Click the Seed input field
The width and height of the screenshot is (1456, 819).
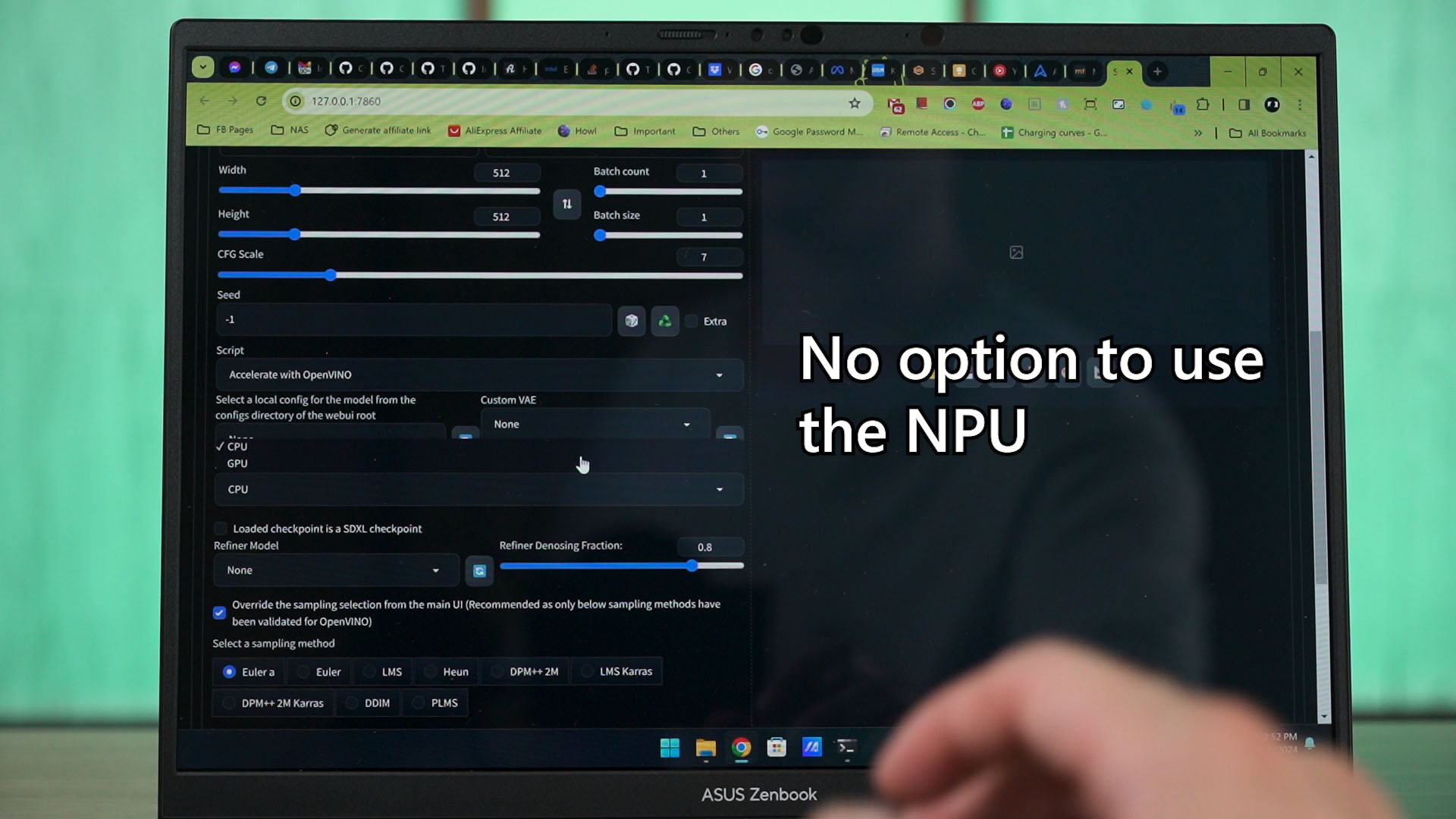tap(413, 320)
